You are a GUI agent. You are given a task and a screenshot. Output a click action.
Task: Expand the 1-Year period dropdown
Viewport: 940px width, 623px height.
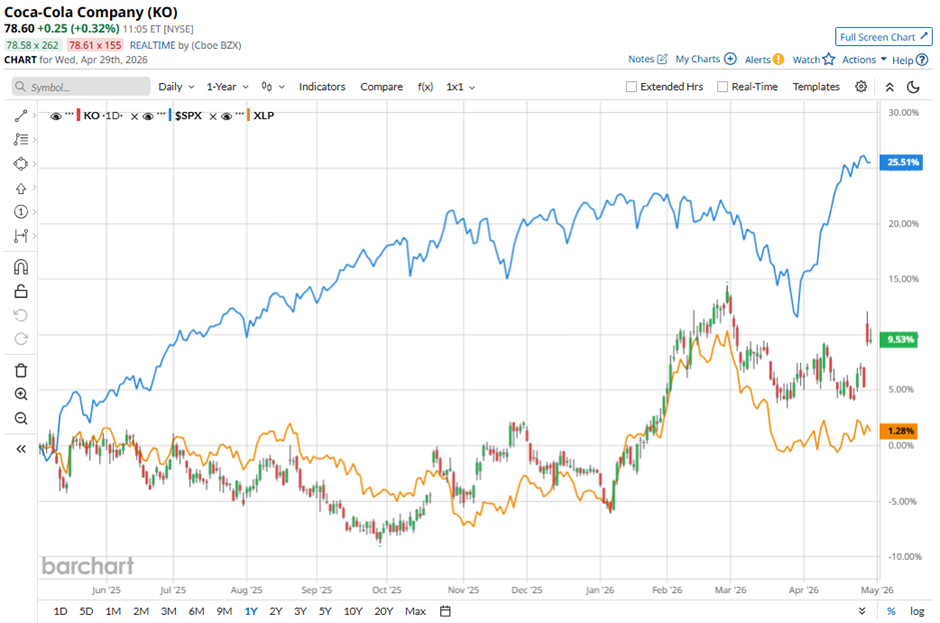(x=228, y=87)
